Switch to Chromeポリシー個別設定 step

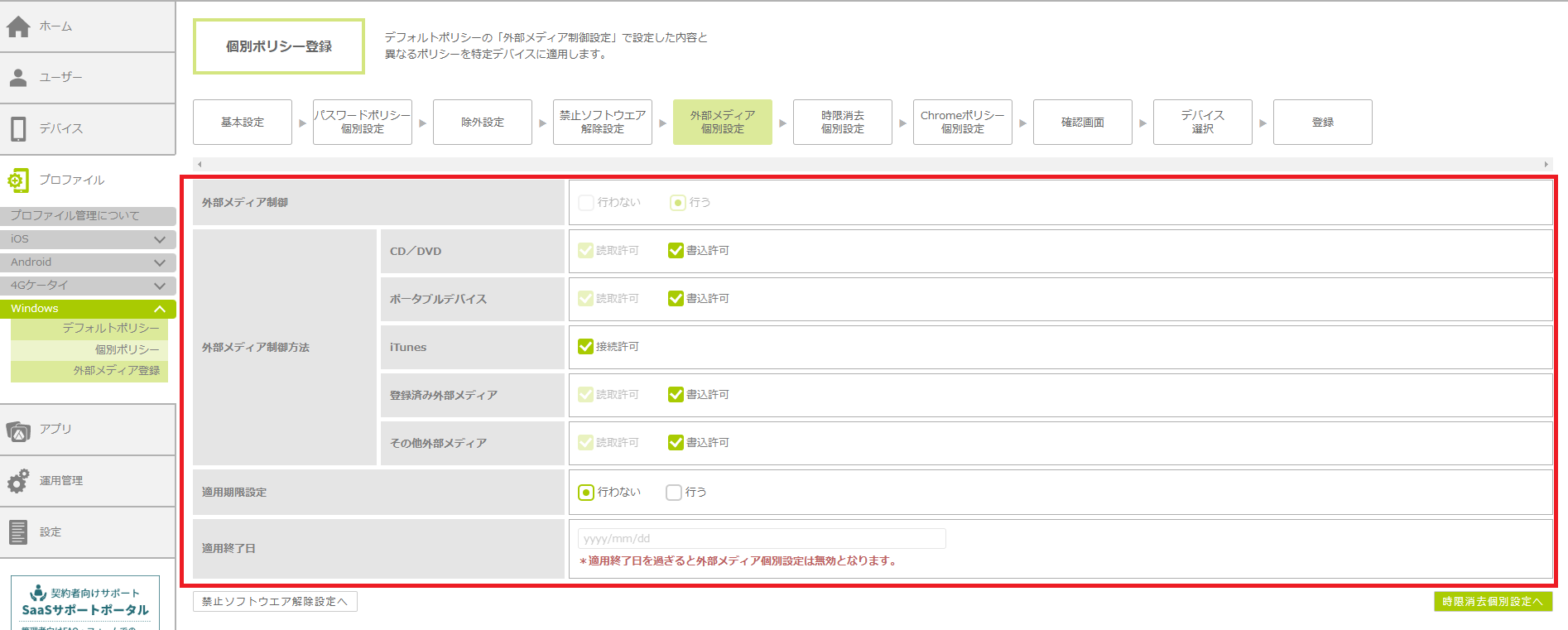[x=962, y=123]
